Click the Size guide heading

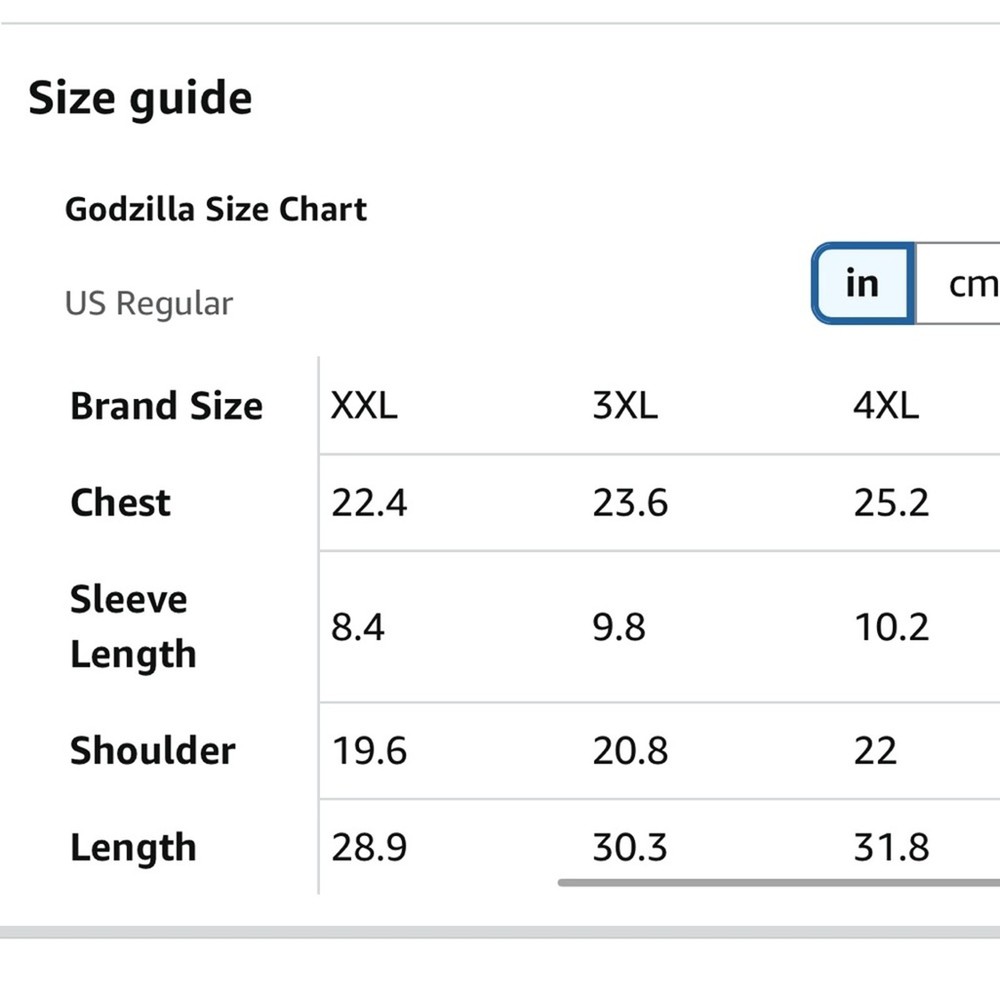[x=140, y=99]
